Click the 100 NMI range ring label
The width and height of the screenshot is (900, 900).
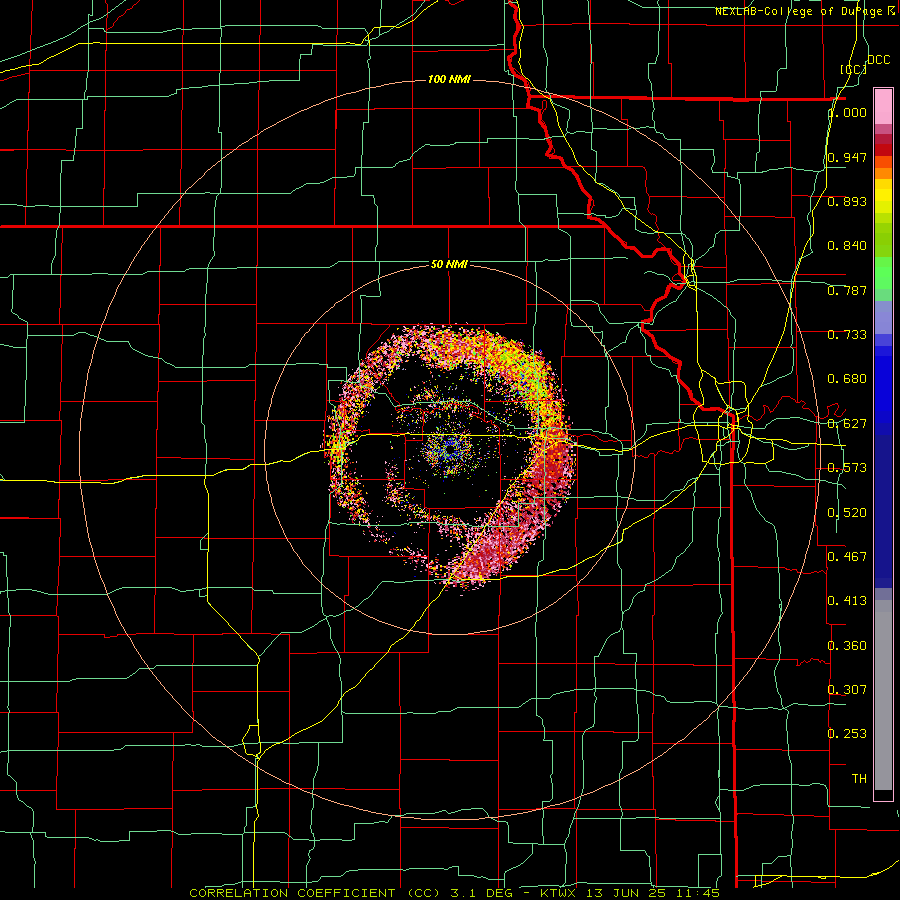[x=449, y=79]
